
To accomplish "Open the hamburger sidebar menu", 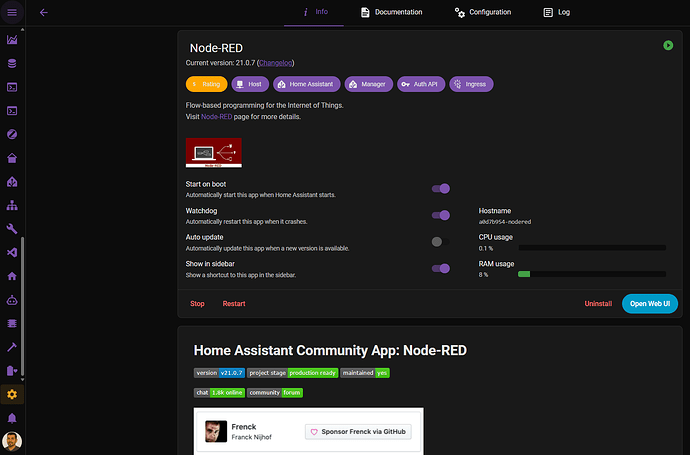I will point(12,12).
